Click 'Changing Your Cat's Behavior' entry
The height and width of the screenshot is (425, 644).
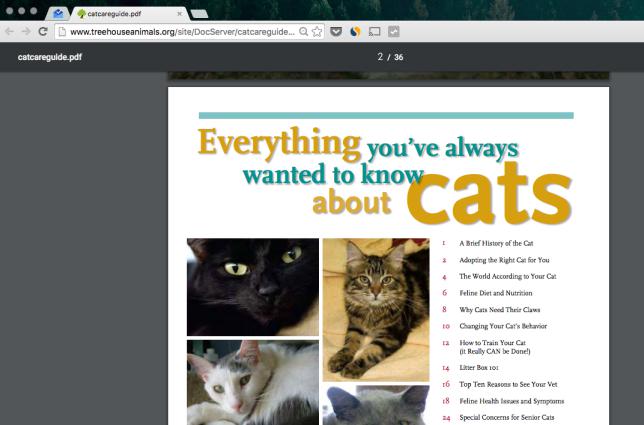tap(503, 326)
